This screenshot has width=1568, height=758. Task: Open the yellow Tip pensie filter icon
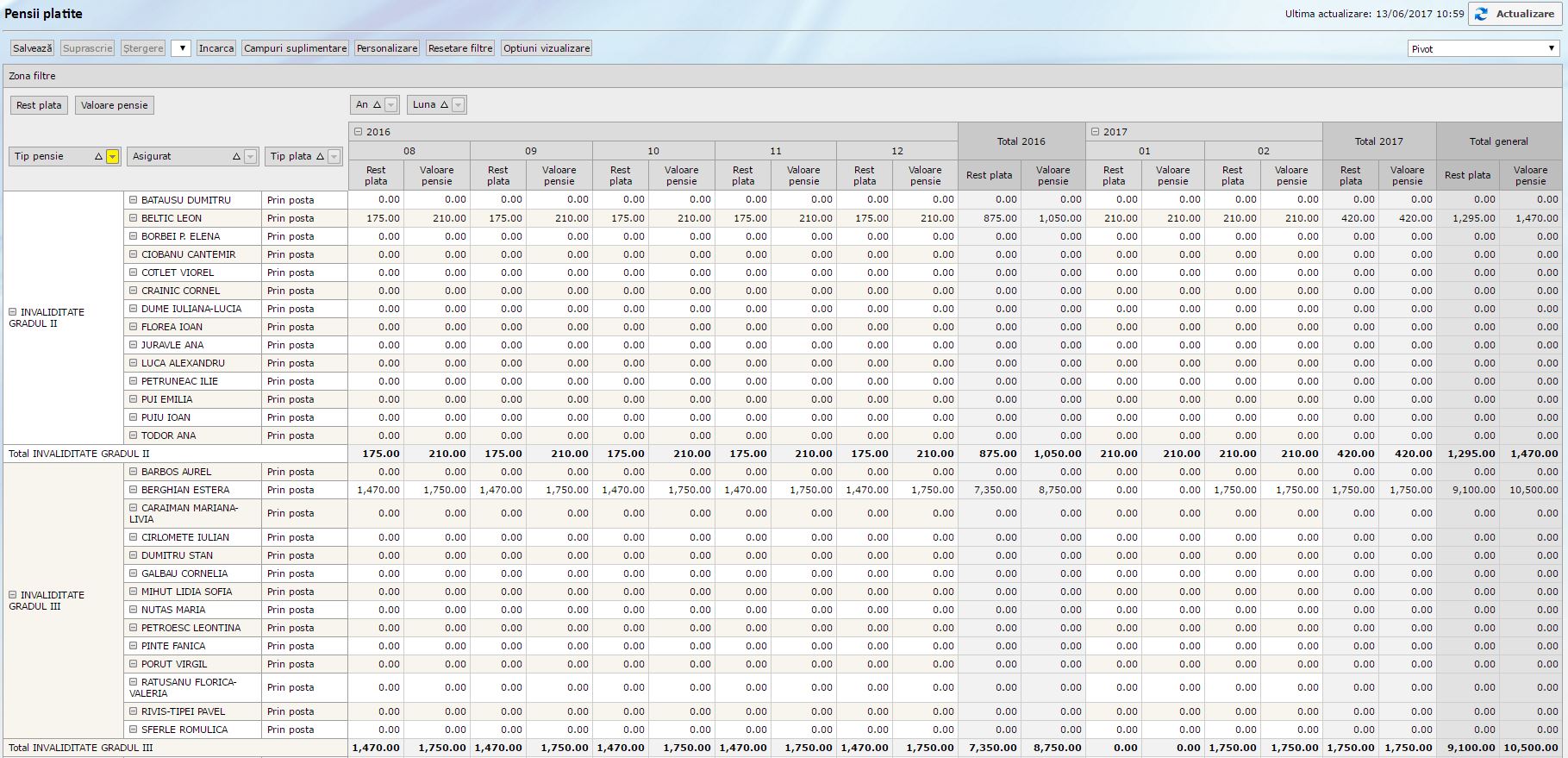112,157
